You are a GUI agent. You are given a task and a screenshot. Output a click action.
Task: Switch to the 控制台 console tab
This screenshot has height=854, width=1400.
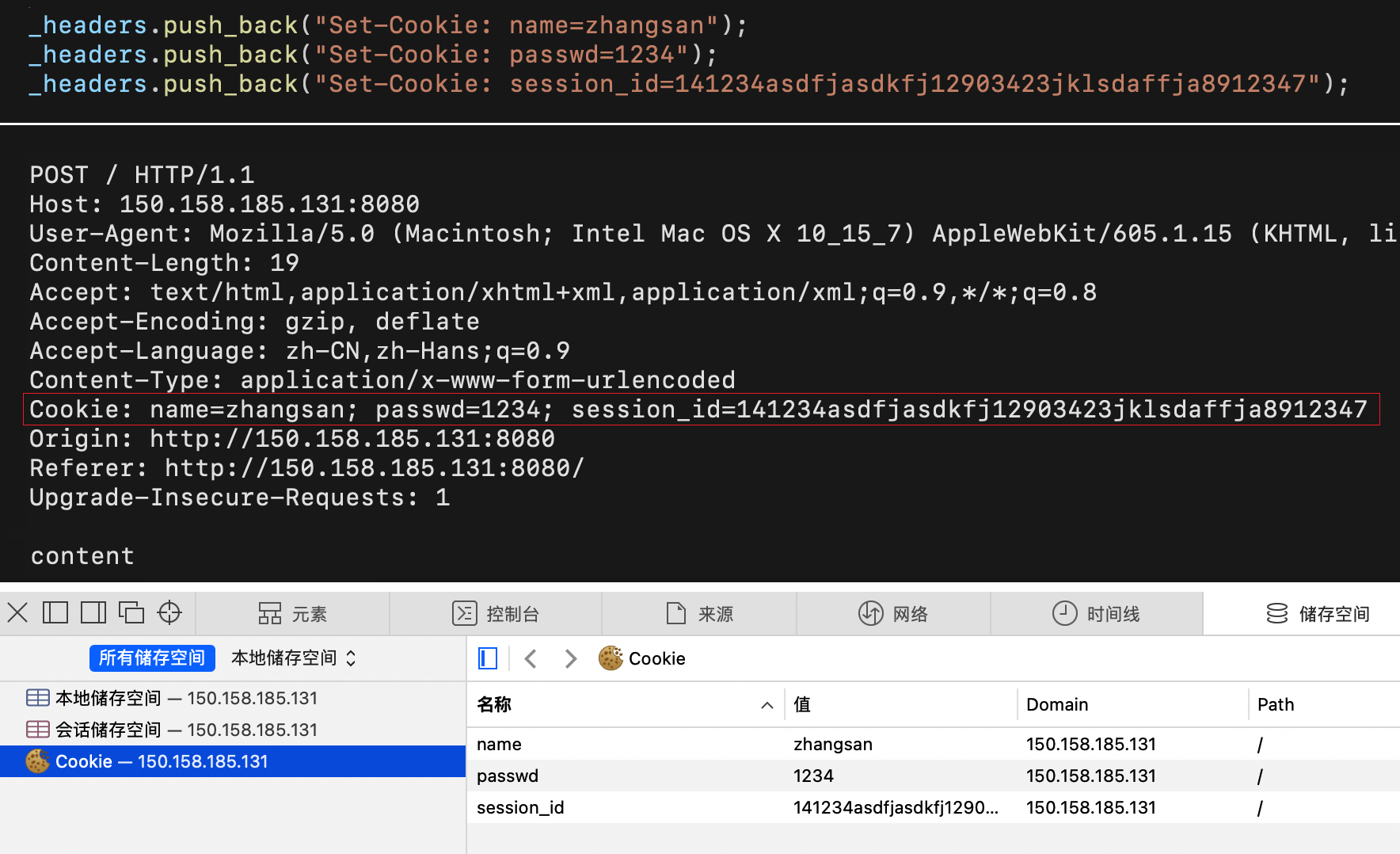pos(496,614)
